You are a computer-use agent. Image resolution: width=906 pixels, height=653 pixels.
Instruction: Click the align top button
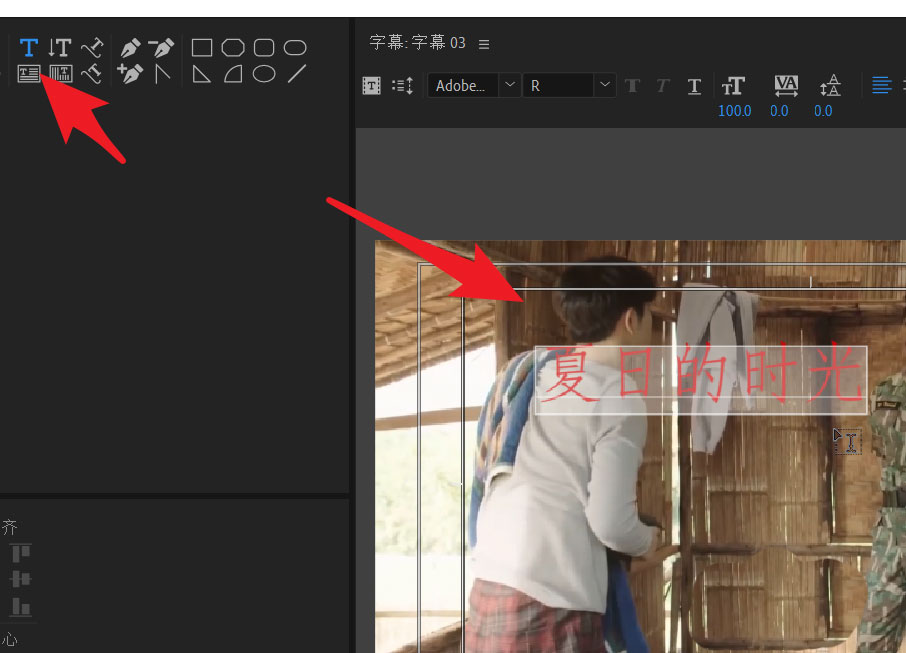coord(21,553)
